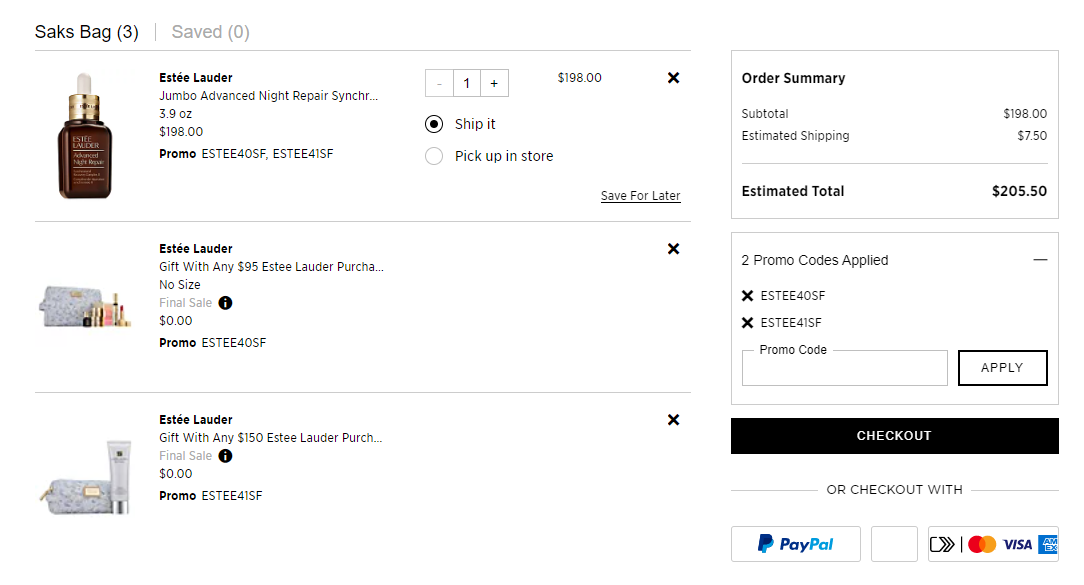
Task: Show Final Sale info for $150 gift
Action: 225,456
